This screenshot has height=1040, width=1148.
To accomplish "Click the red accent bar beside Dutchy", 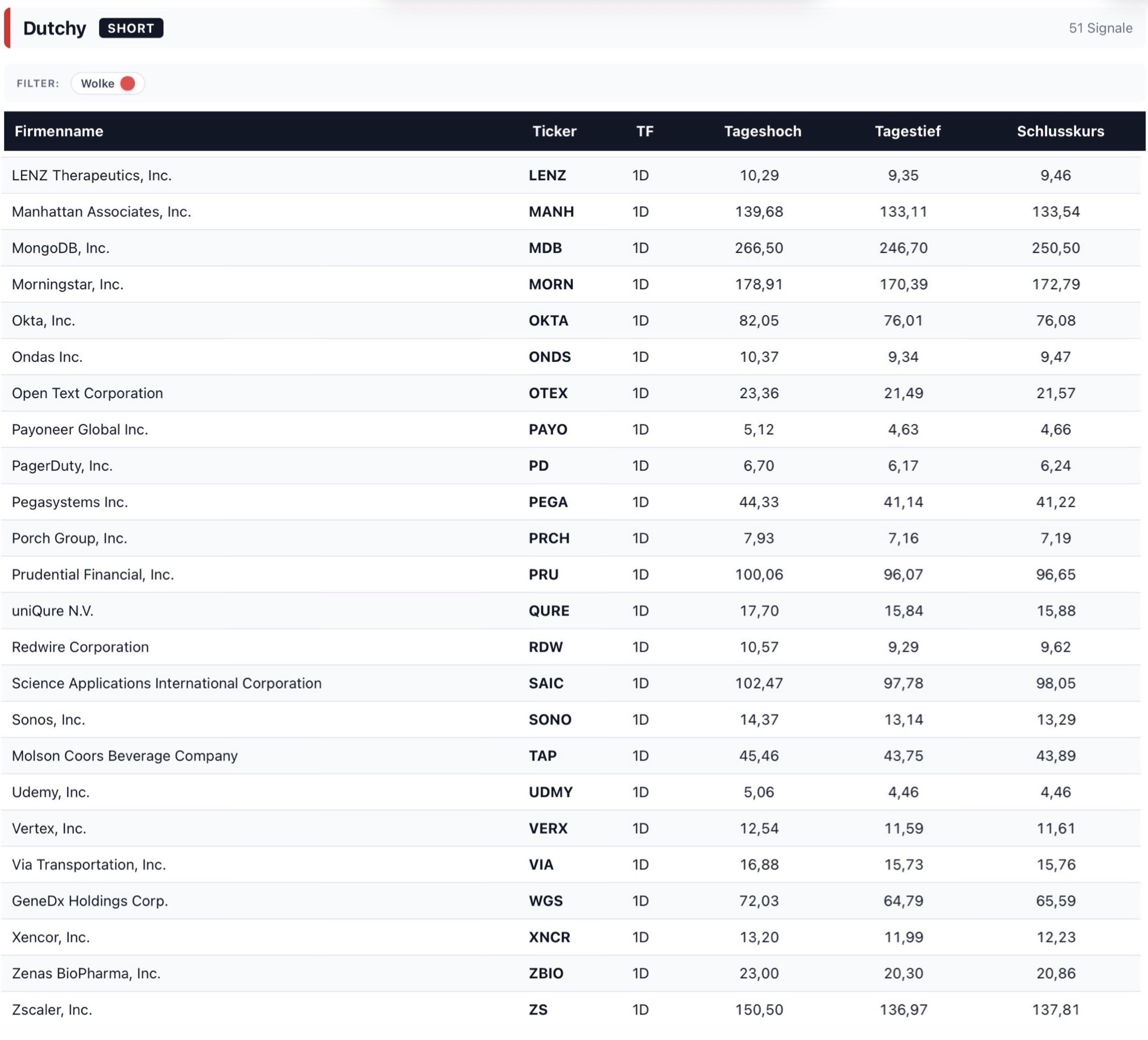I will [x=7, y=28].
